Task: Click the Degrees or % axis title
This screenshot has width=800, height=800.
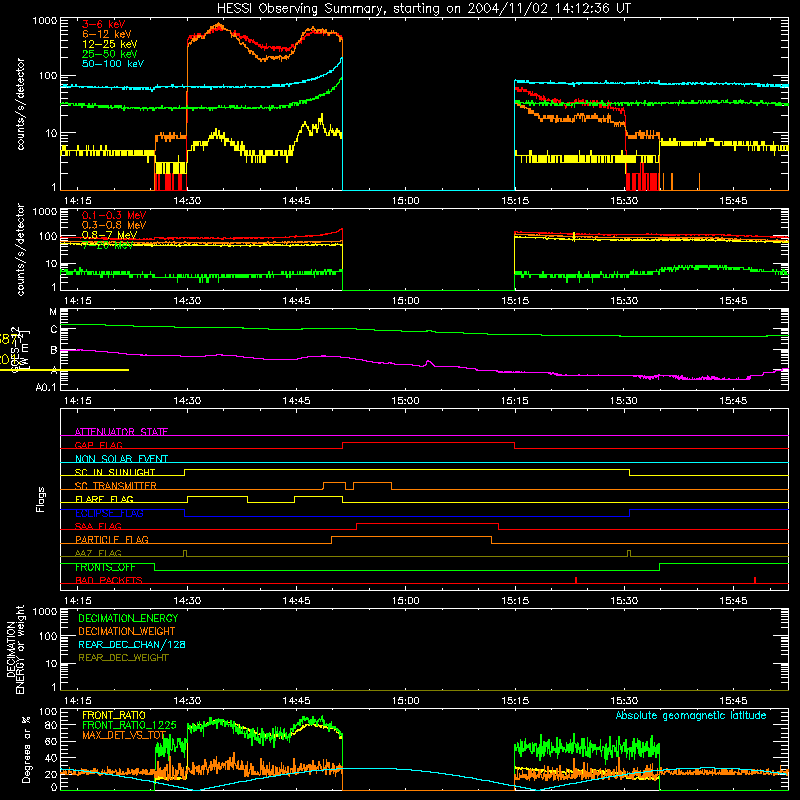Action: click(x=26, y=749)
